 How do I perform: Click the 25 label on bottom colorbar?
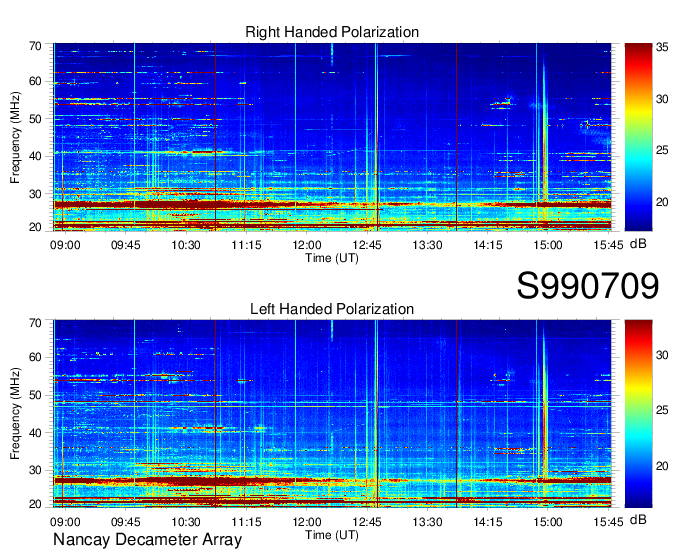(662, 410)
